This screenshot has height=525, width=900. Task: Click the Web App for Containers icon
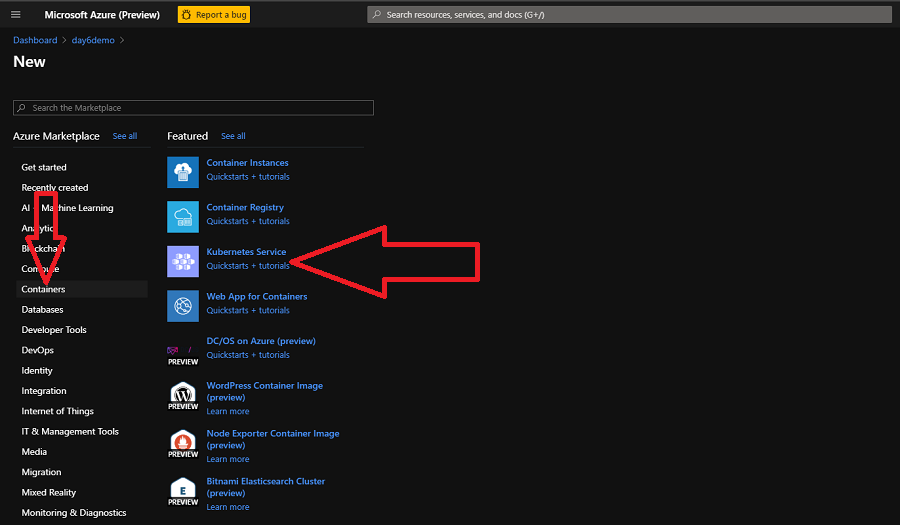(183, 306)
